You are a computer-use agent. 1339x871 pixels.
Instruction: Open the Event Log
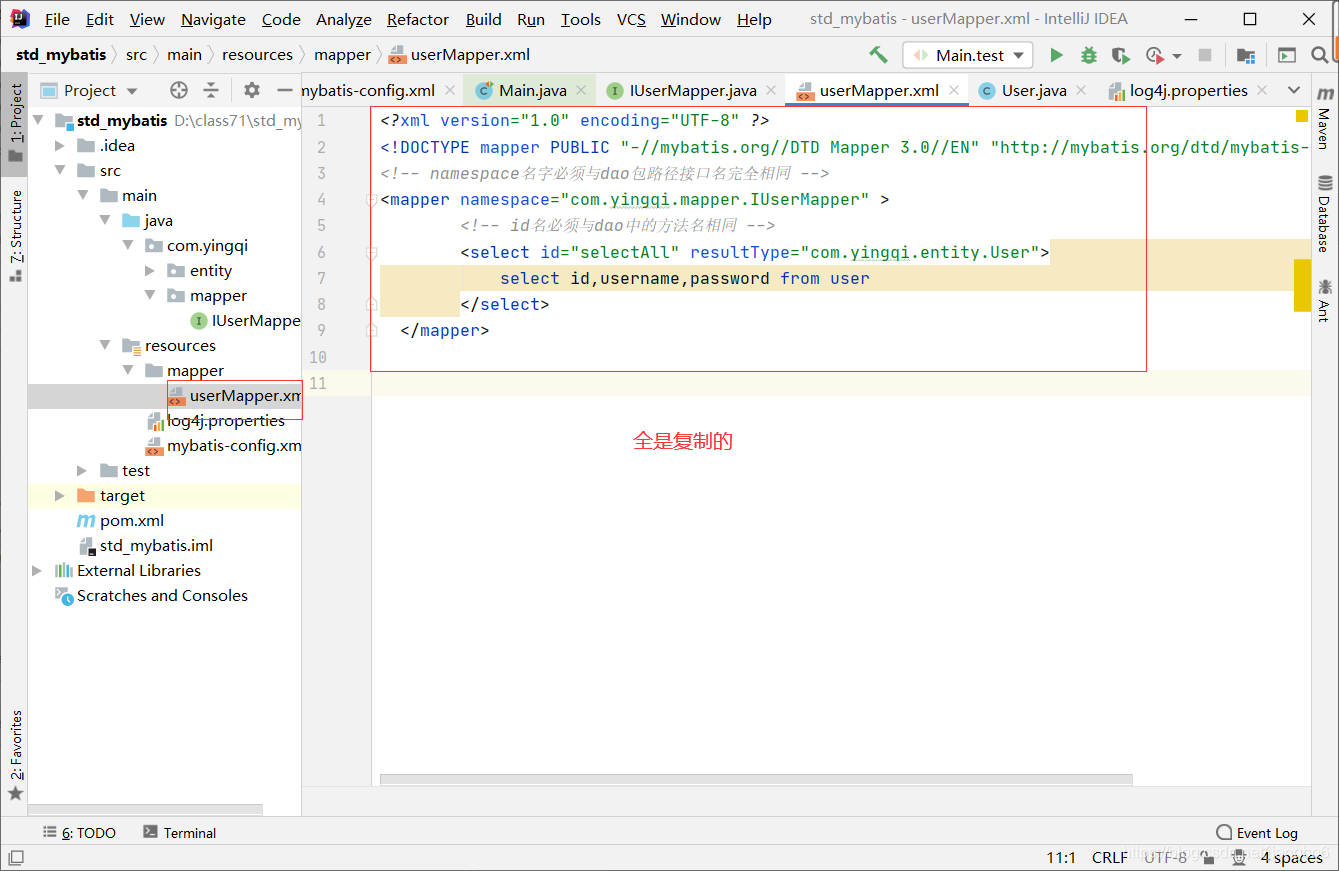click(x=1257, y=833)
